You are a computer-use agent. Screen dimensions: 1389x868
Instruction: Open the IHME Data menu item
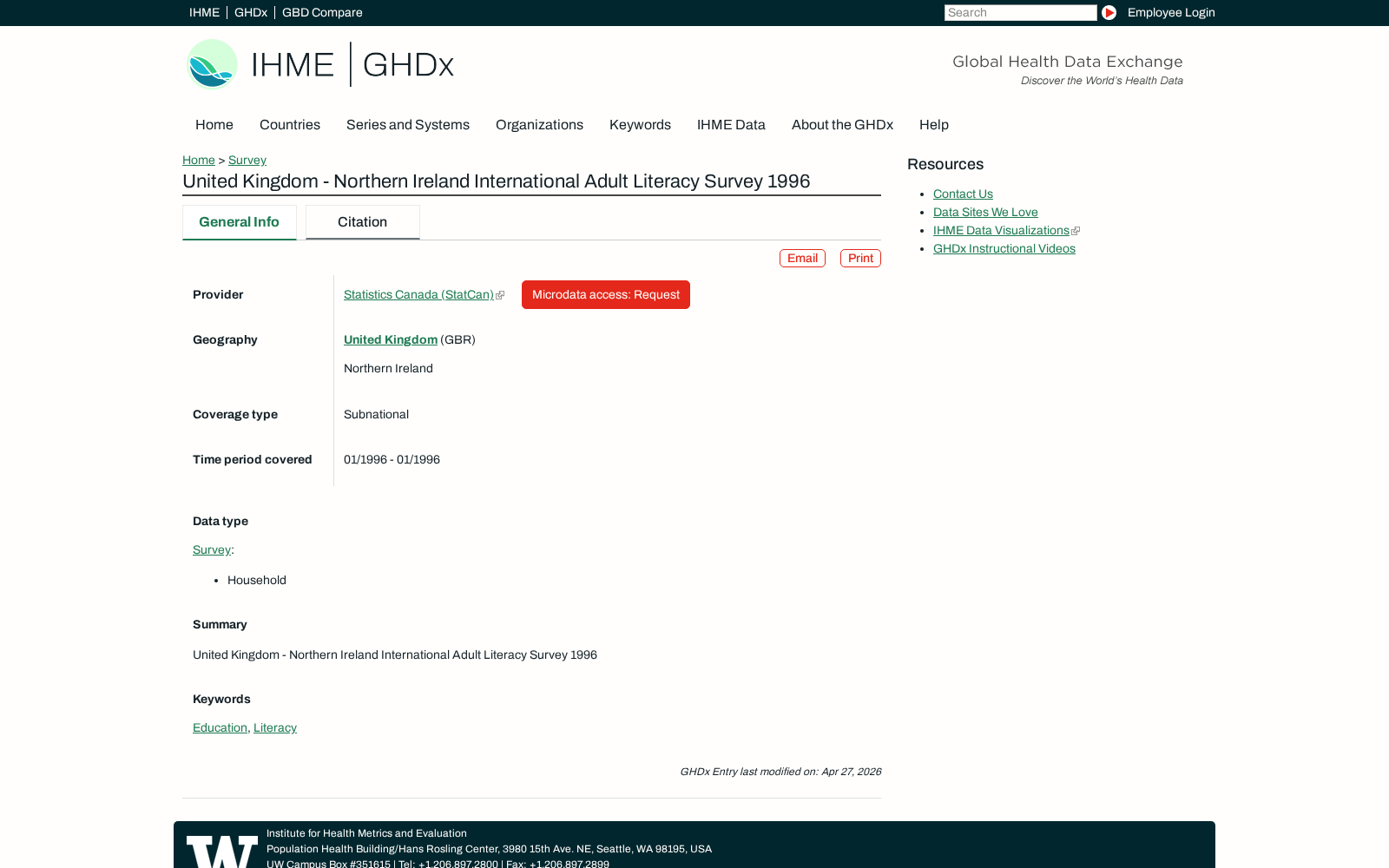pos(731,125)
